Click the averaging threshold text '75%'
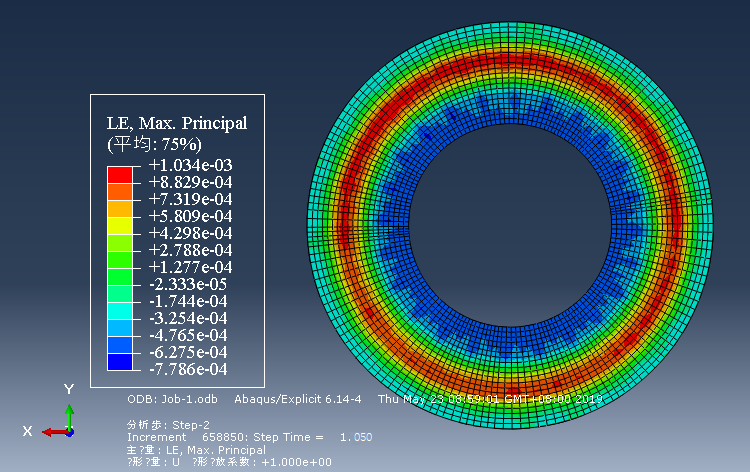Image resolution: width=750 pixels, height=472 pixels. click(x=179, y=144)
